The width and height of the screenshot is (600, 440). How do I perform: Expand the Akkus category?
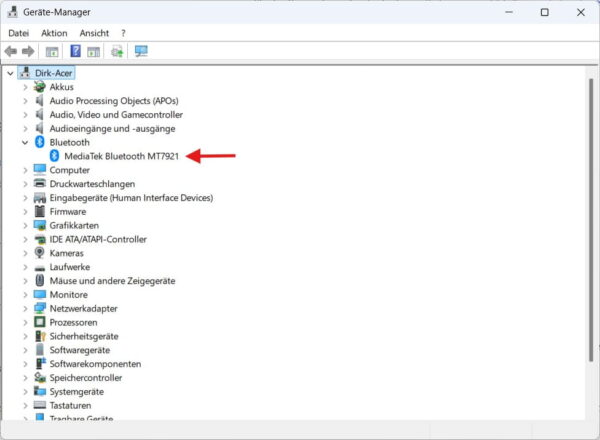tap(25, 87)
